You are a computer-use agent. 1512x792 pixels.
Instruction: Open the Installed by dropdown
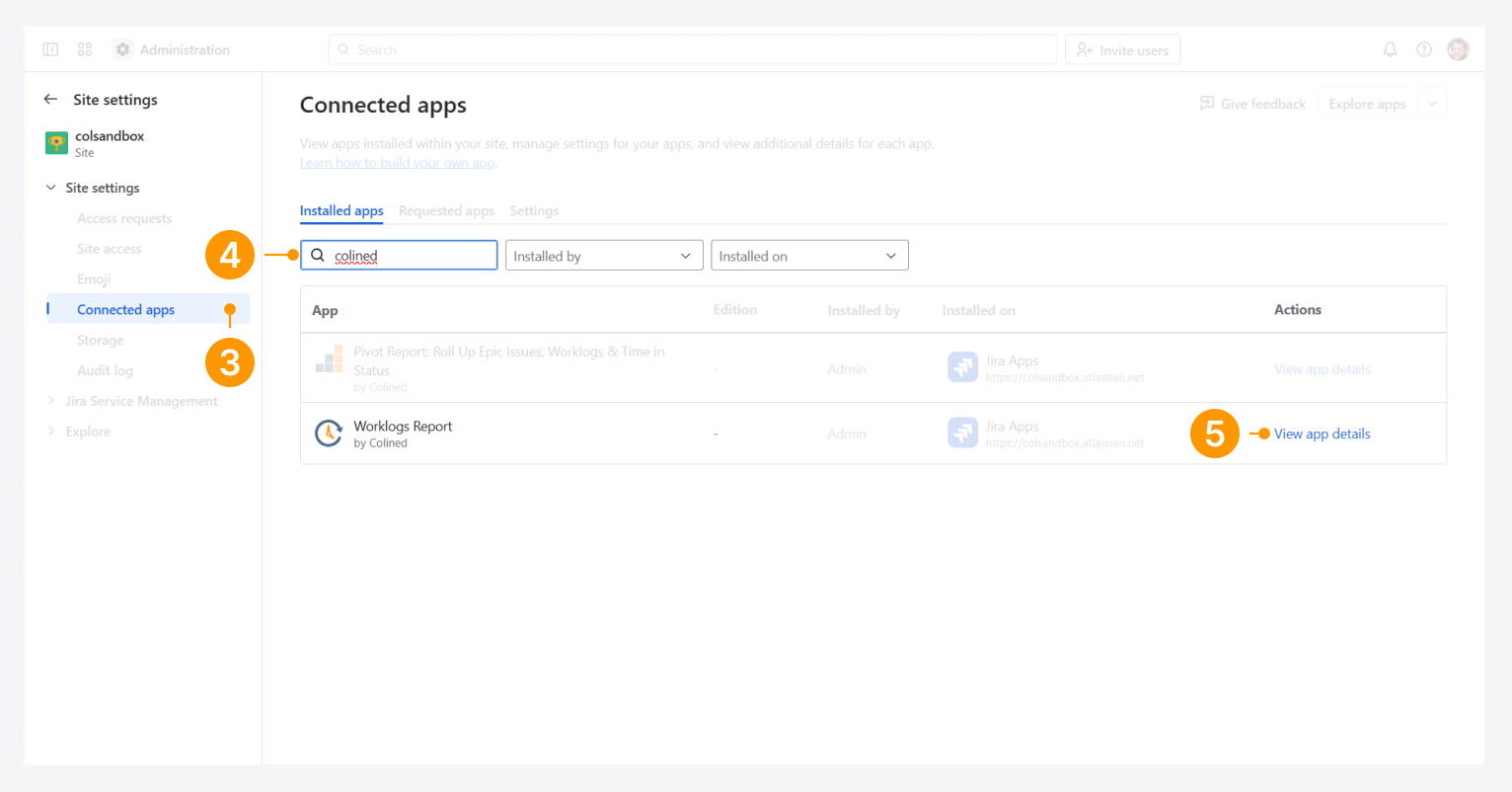pyautogui.click(x=604, y=256)
